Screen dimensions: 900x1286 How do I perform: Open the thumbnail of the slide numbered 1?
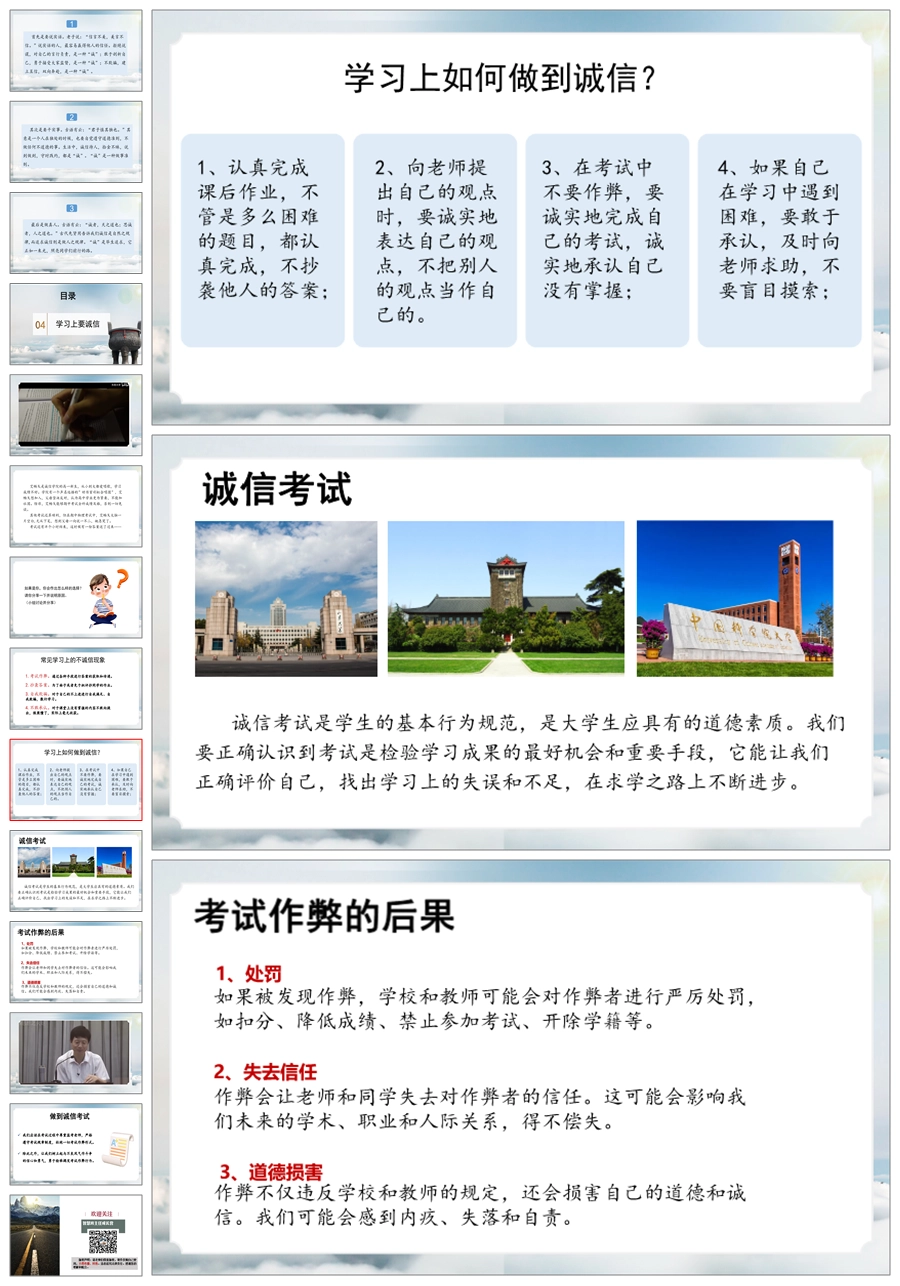click(76, 51)
